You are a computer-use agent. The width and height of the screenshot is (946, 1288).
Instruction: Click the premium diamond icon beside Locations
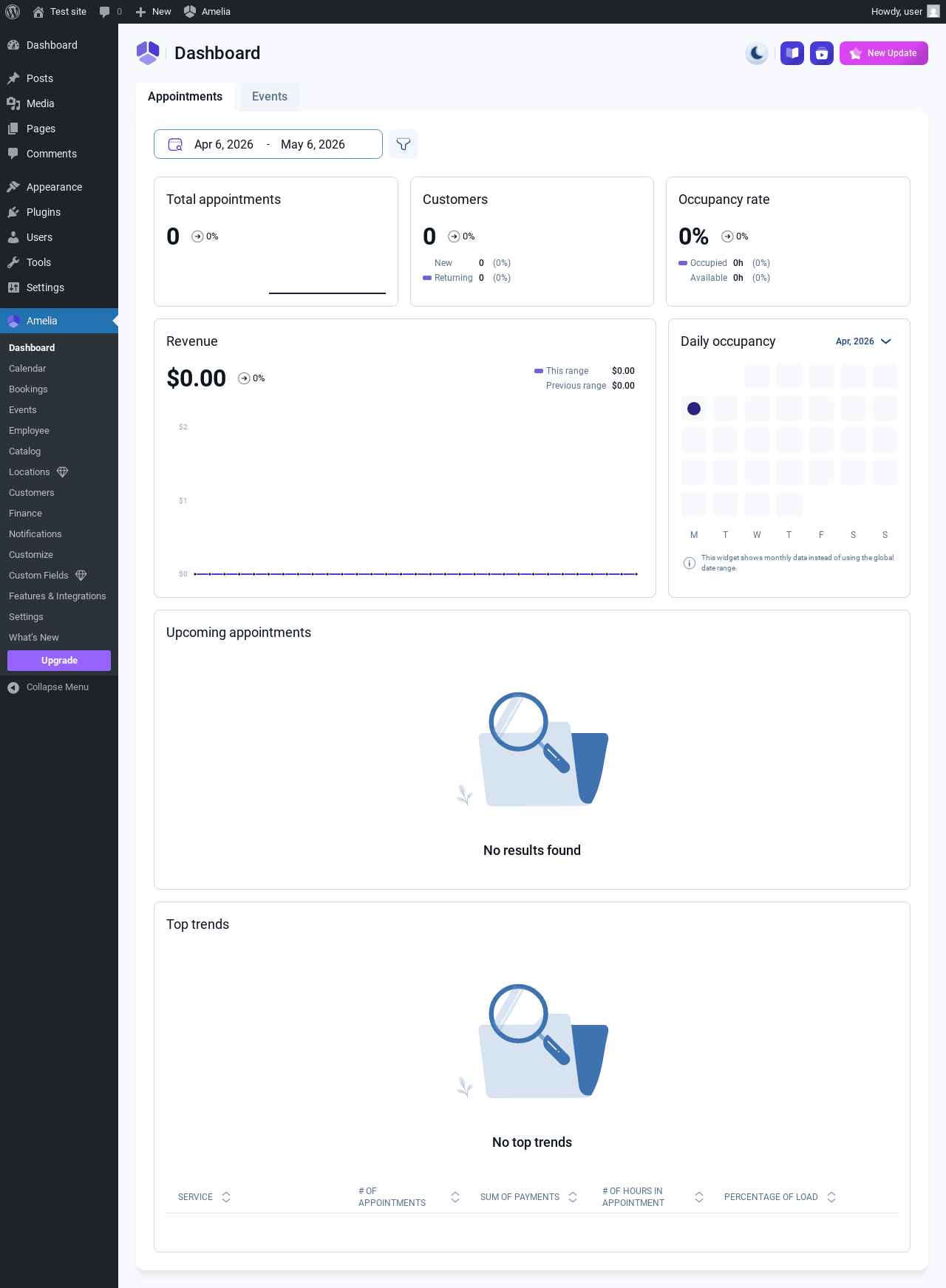pos(63,472)
